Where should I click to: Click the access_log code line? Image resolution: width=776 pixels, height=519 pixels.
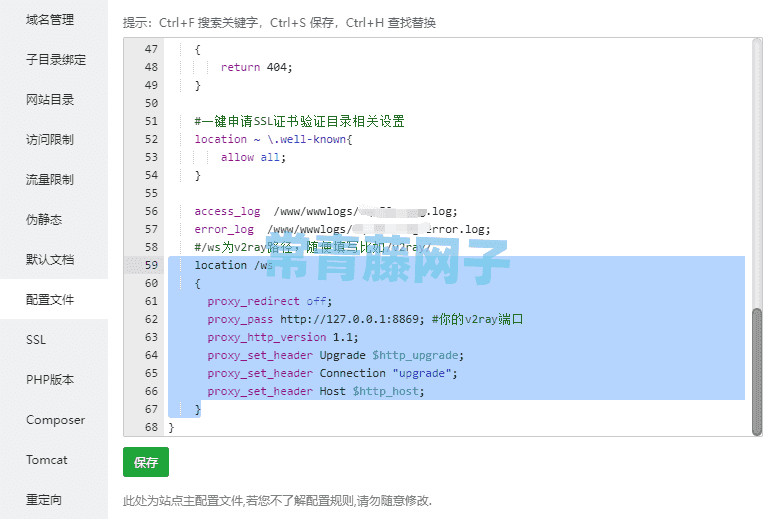coord(326,211)
